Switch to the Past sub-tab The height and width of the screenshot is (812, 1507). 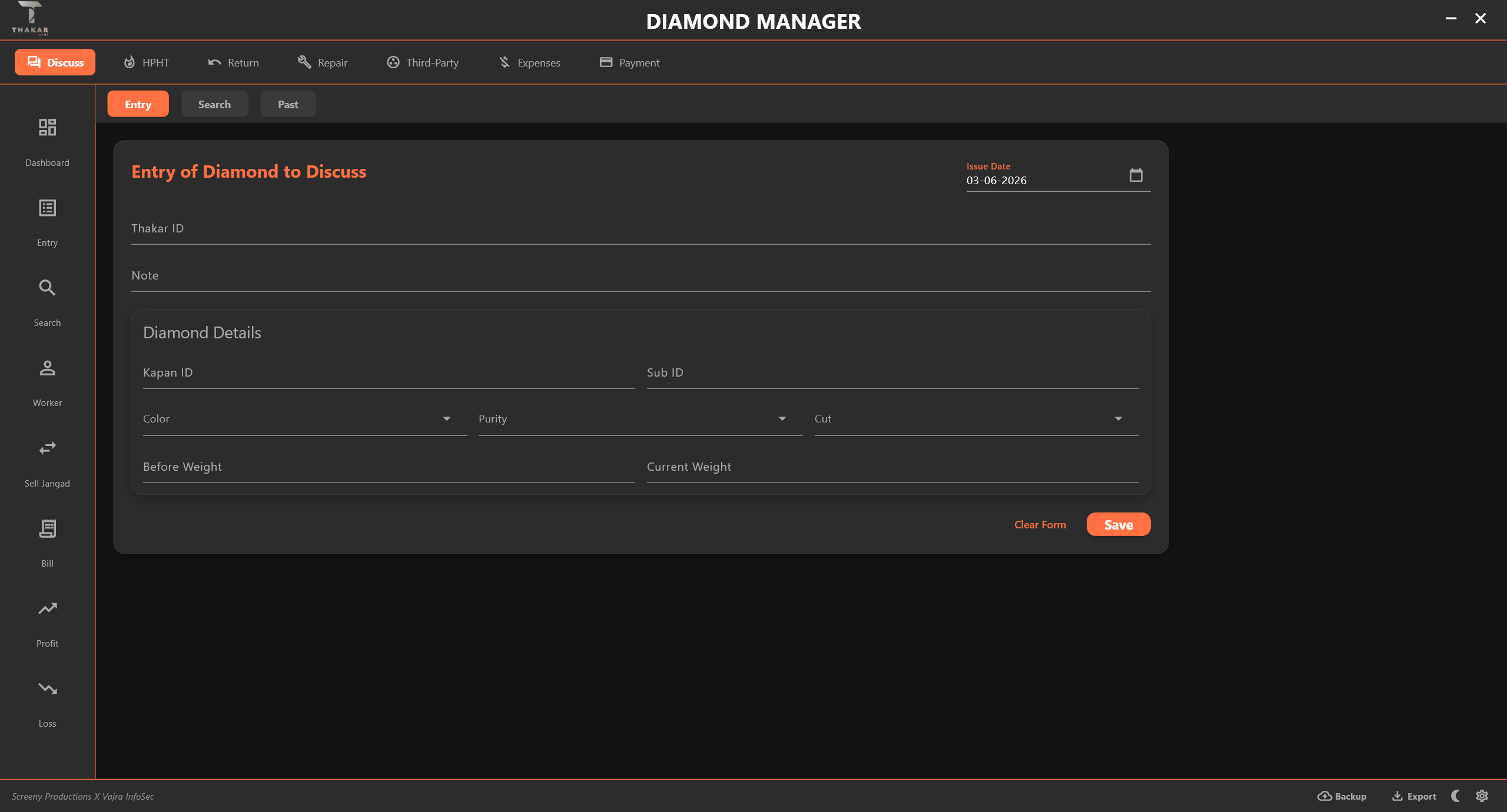click(x=288, y=104)
